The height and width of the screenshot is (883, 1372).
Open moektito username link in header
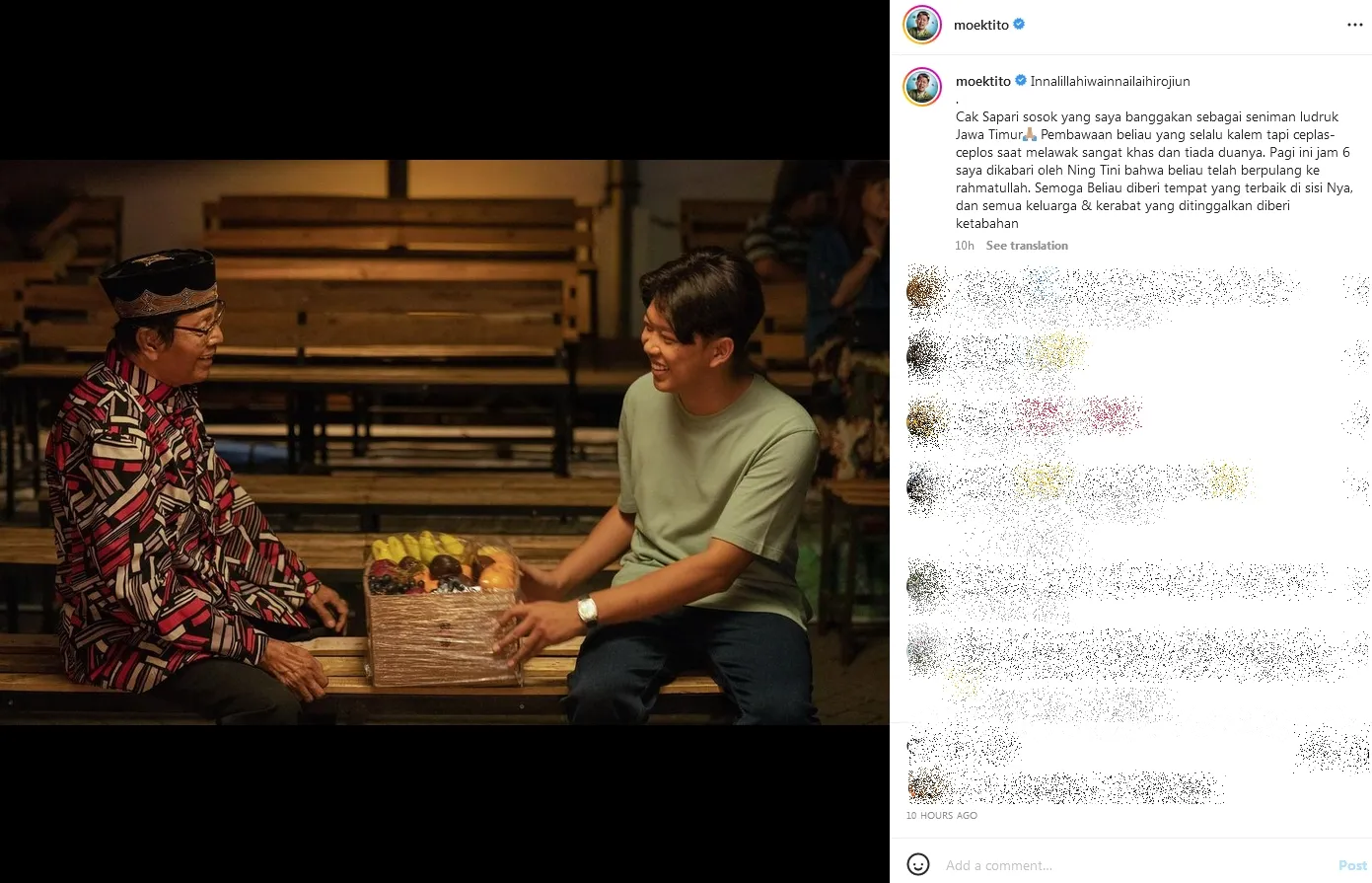(x=981, y=25)
